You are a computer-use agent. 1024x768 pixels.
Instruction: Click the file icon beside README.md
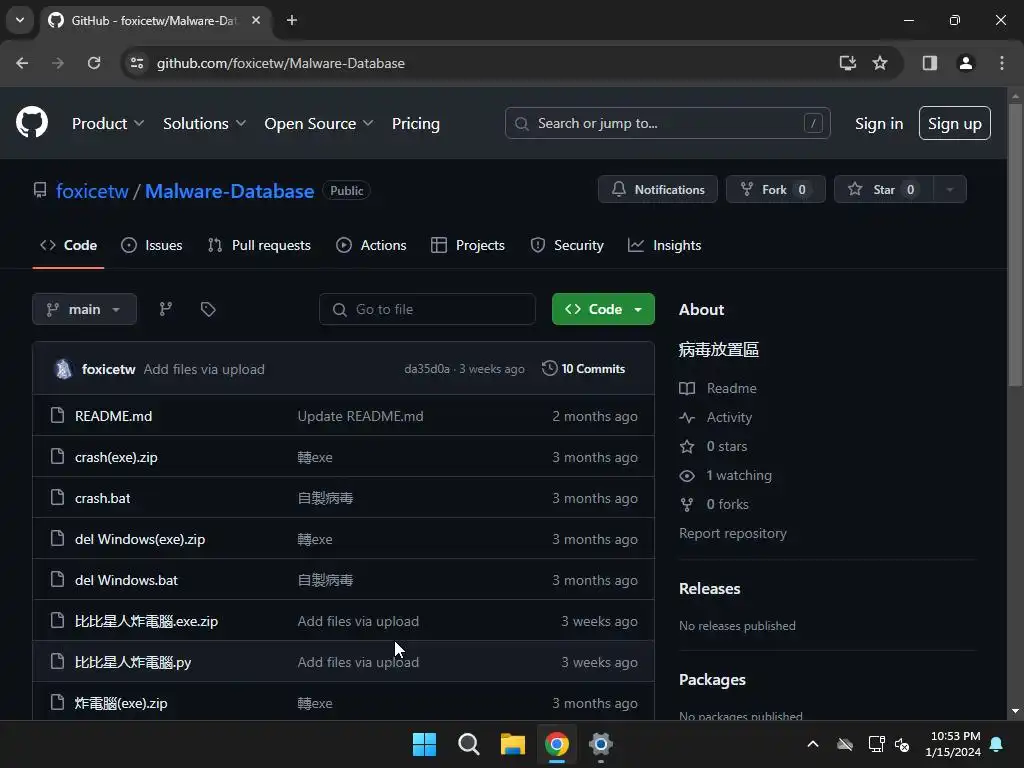pyautogui.click(x=57, y=415)
